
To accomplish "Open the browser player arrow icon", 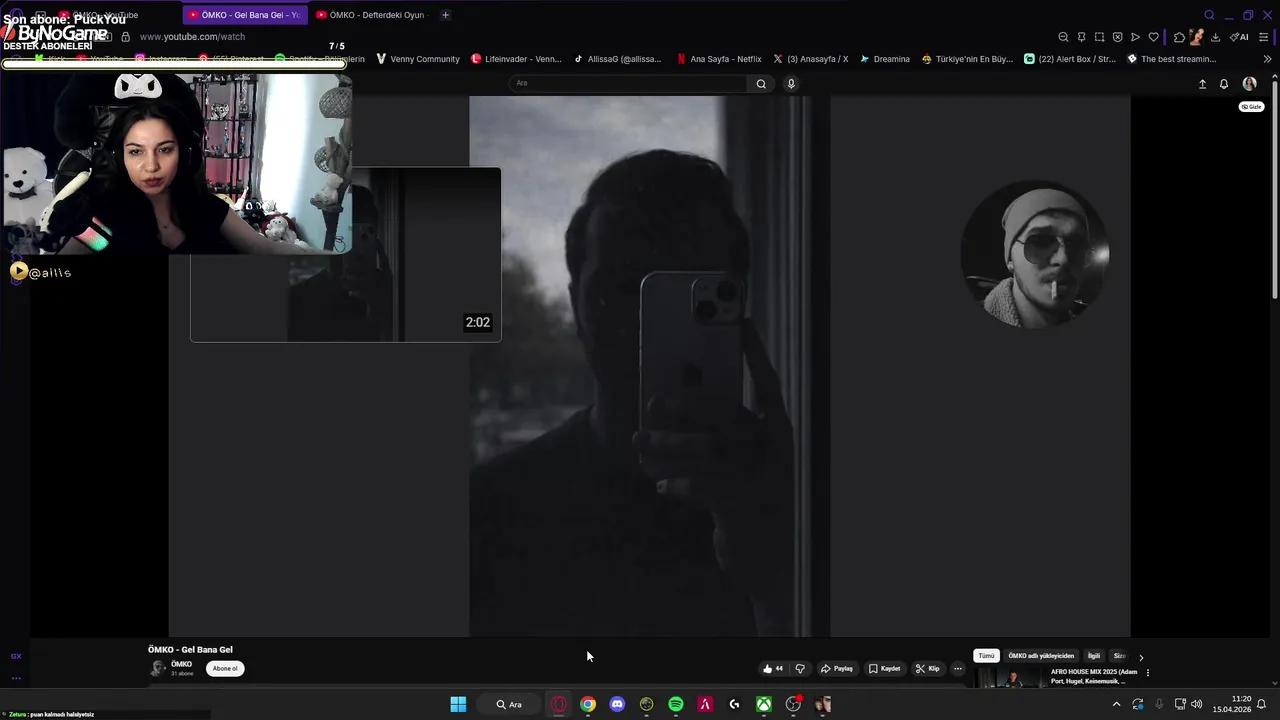I will tap(1135, 37).
